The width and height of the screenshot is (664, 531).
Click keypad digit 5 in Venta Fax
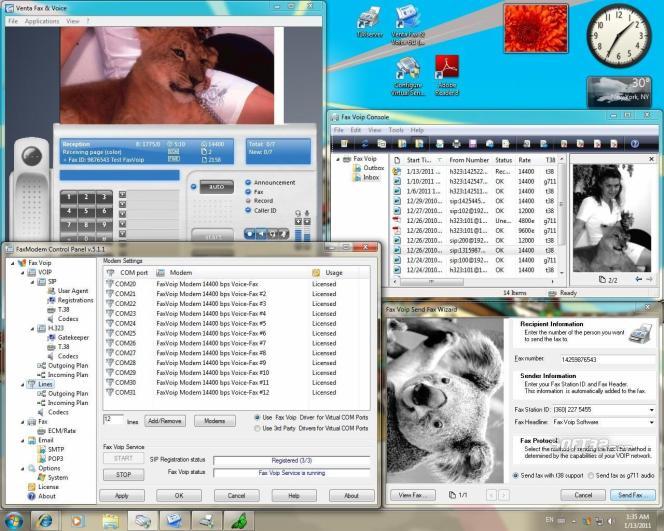pos(86,210)
